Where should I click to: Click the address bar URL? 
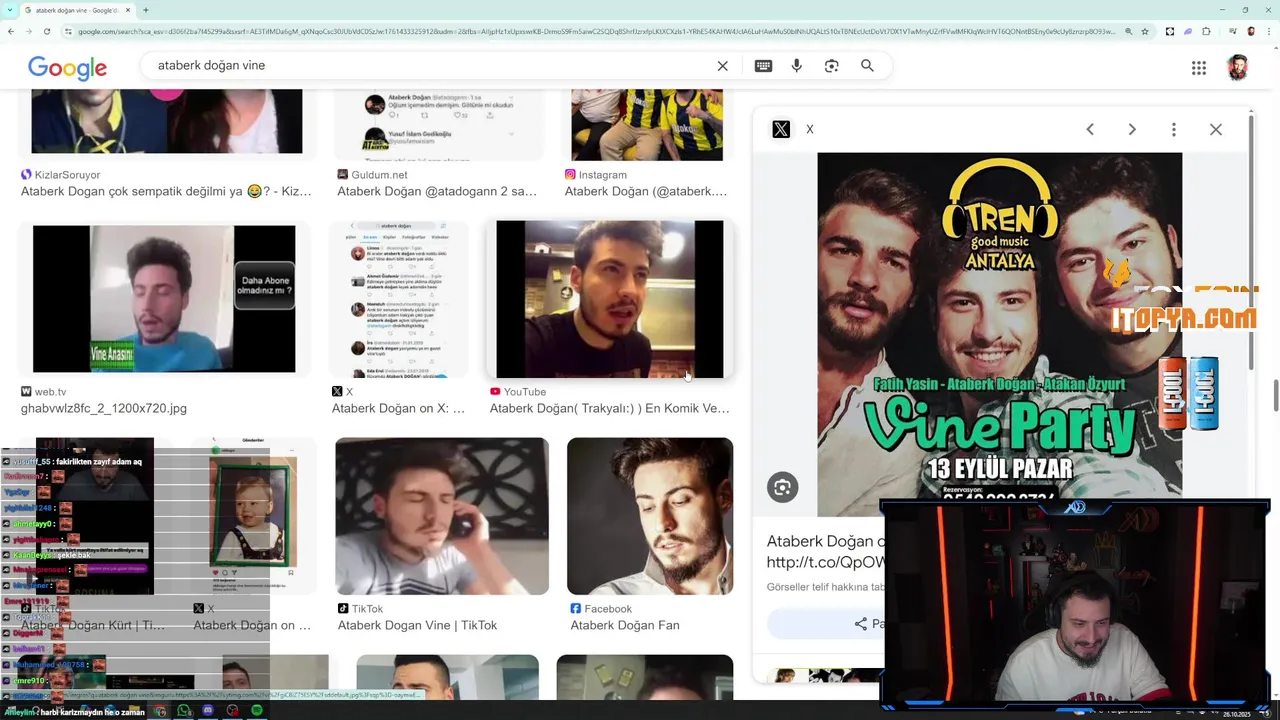click(595, 31)
